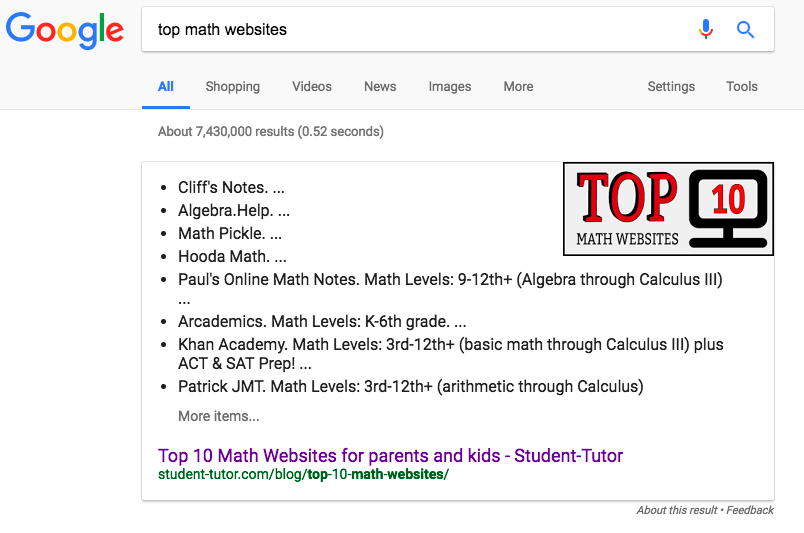Open the Settings dropdown menu

click(671, 87)
